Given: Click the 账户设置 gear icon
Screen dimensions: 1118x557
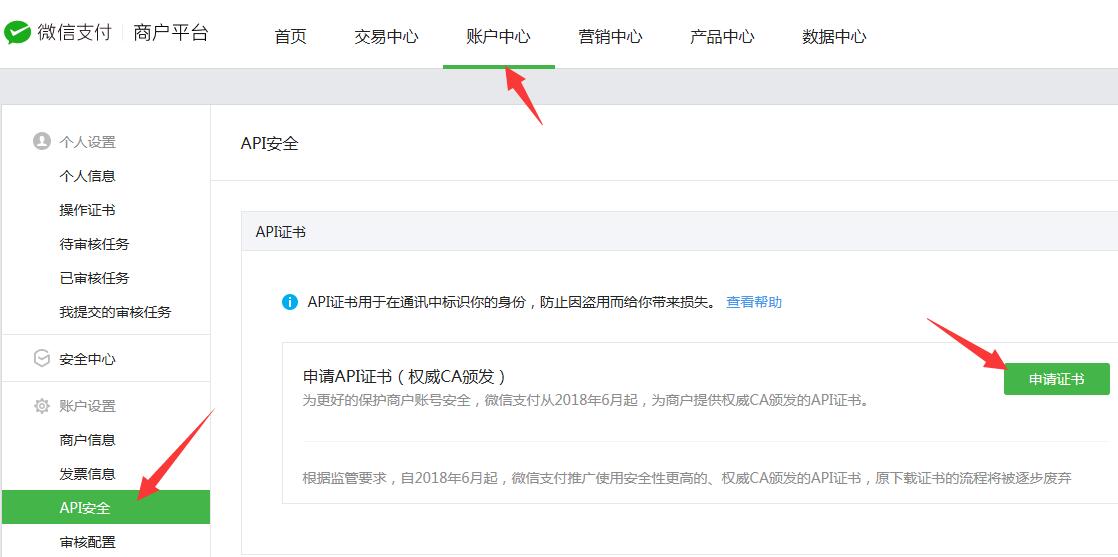Looking at the screenshot, I should pos(42,406).
